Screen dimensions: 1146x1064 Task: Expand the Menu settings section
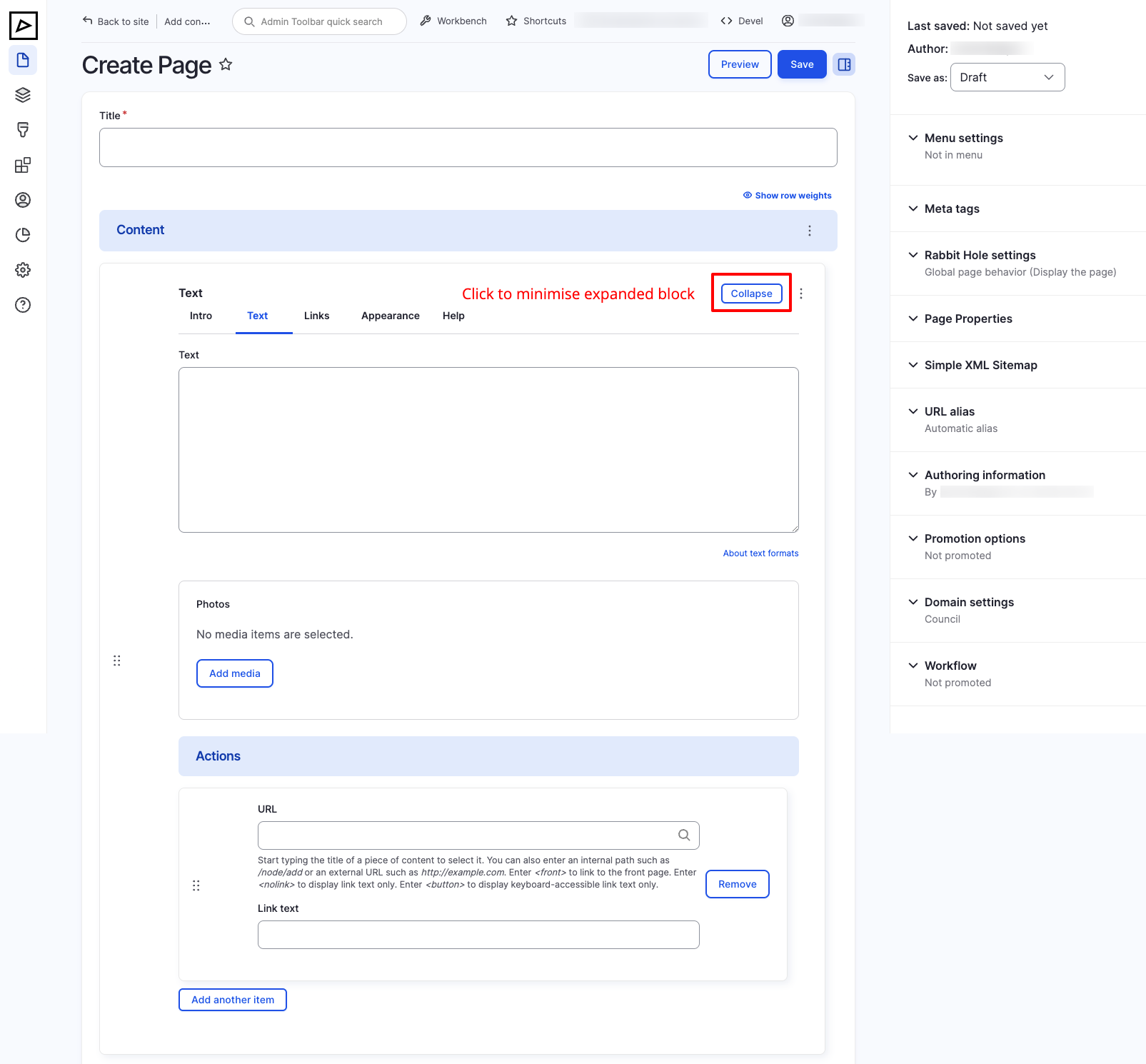coord(963,138)
